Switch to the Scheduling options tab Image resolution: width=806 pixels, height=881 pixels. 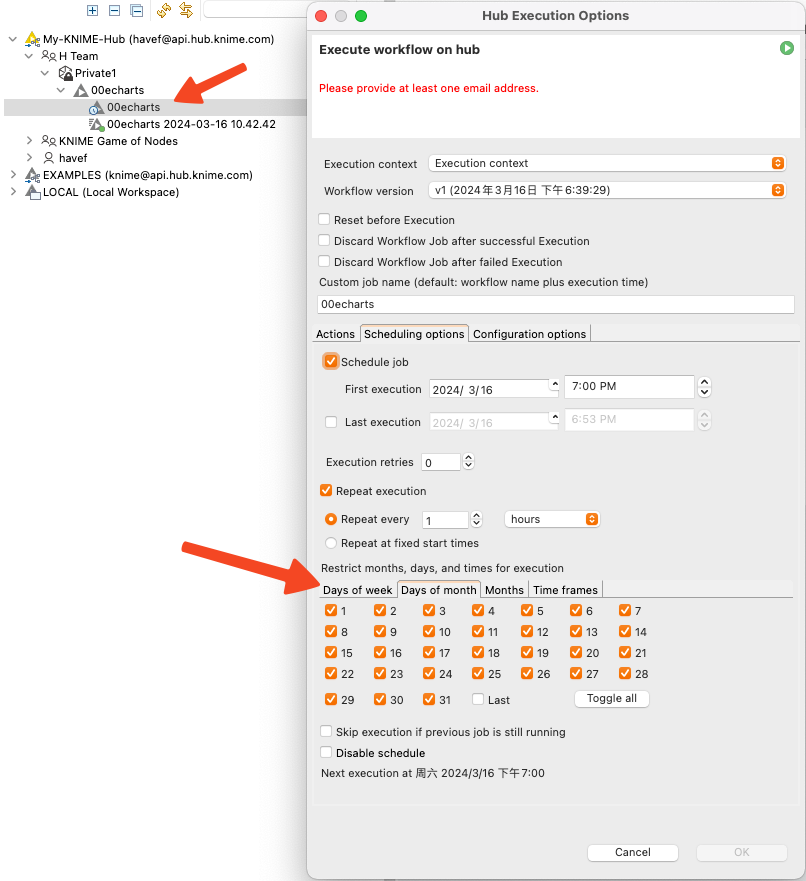tap(414, 334)
